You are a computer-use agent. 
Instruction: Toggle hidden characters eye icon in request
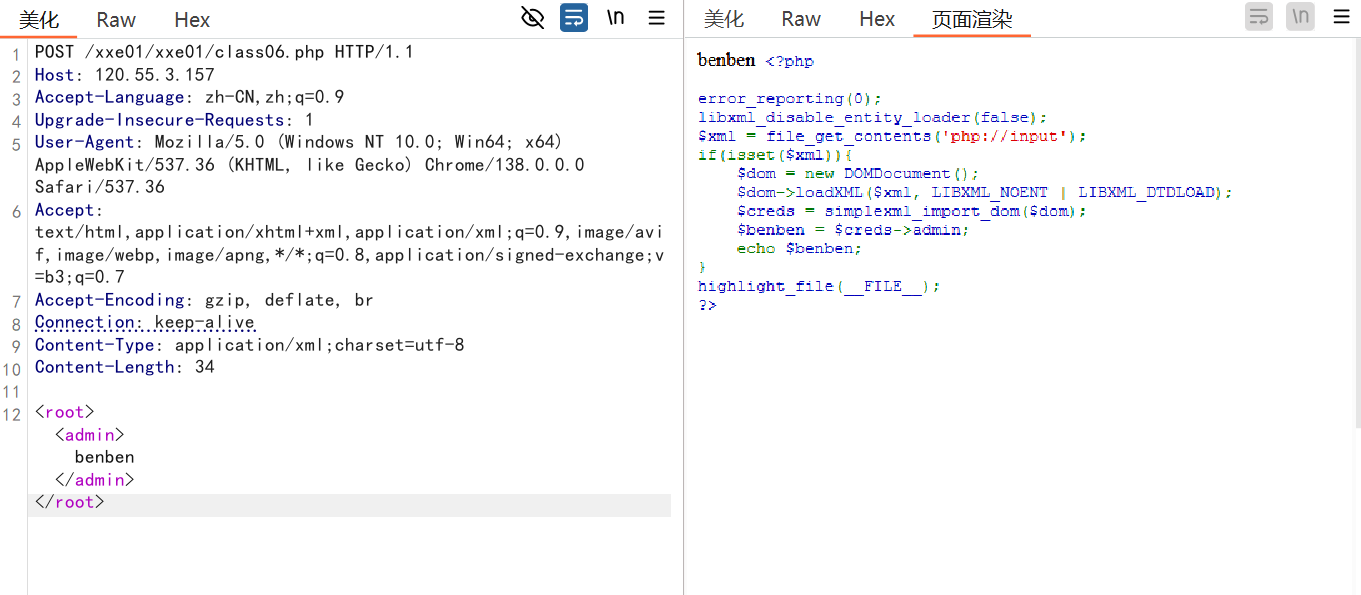533,17
